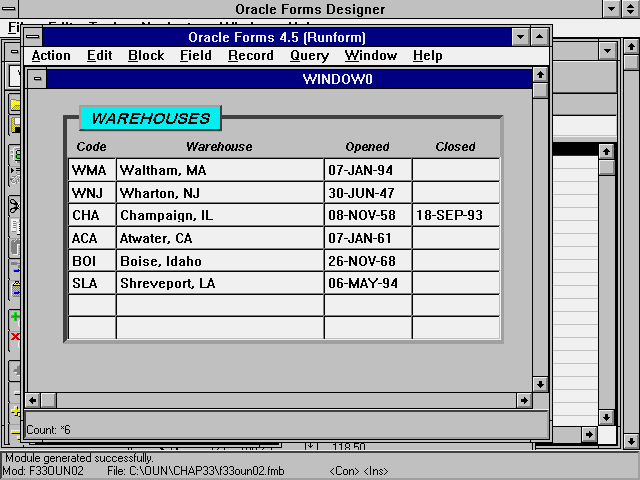The width and height of the screenshot is (640, 480).
Task: Open the Block menu
Action: [146, 56]
